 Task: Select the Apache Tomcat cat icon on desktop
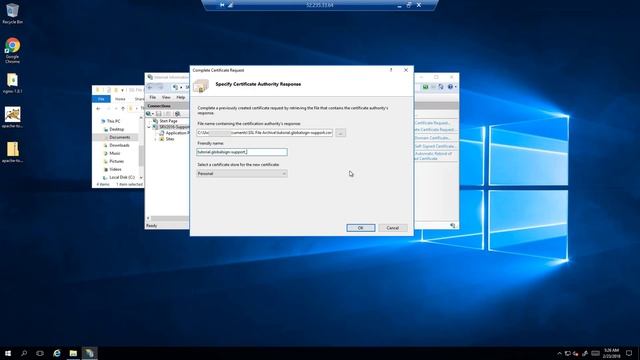(x=12, y=117)
